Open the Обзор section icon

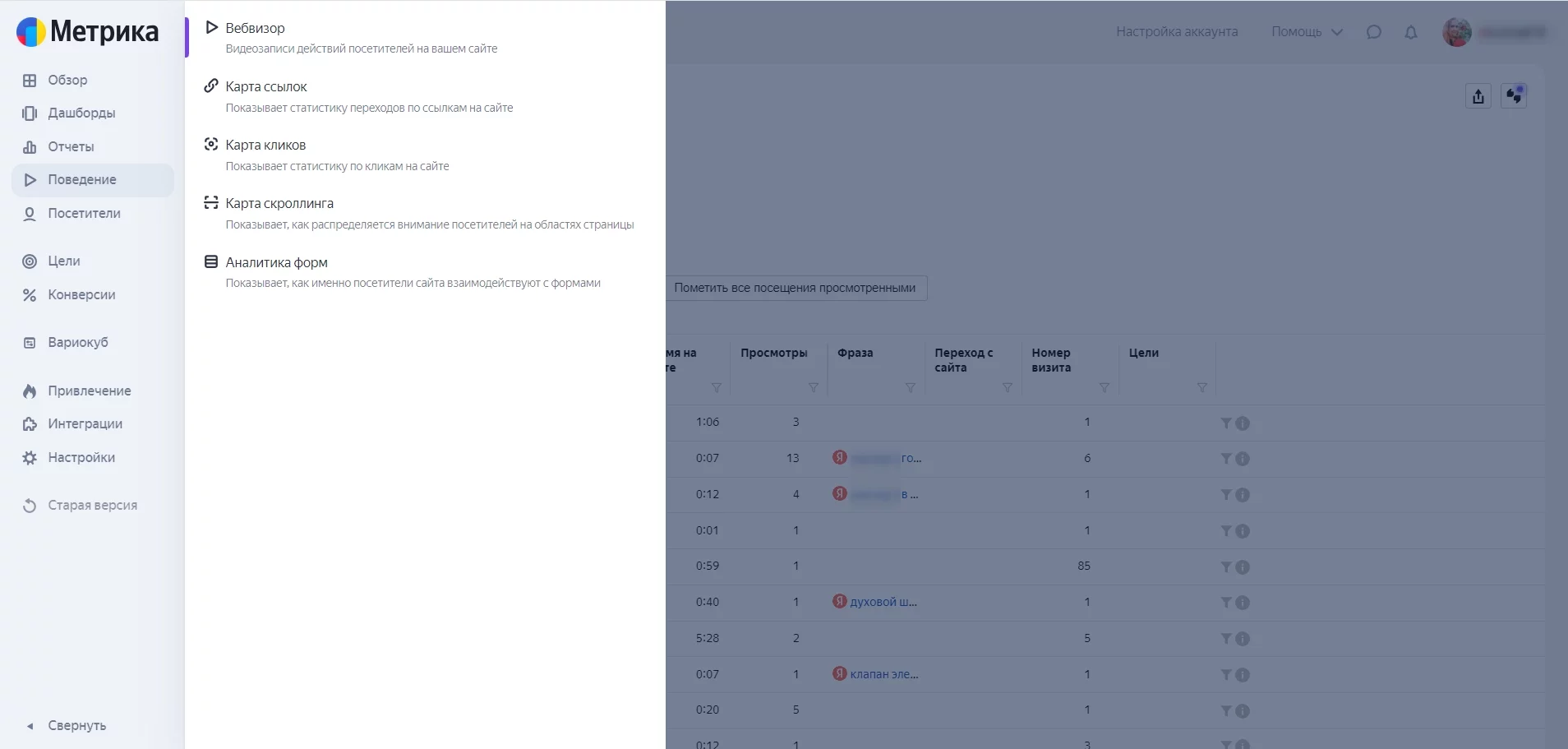coord(30,80)
